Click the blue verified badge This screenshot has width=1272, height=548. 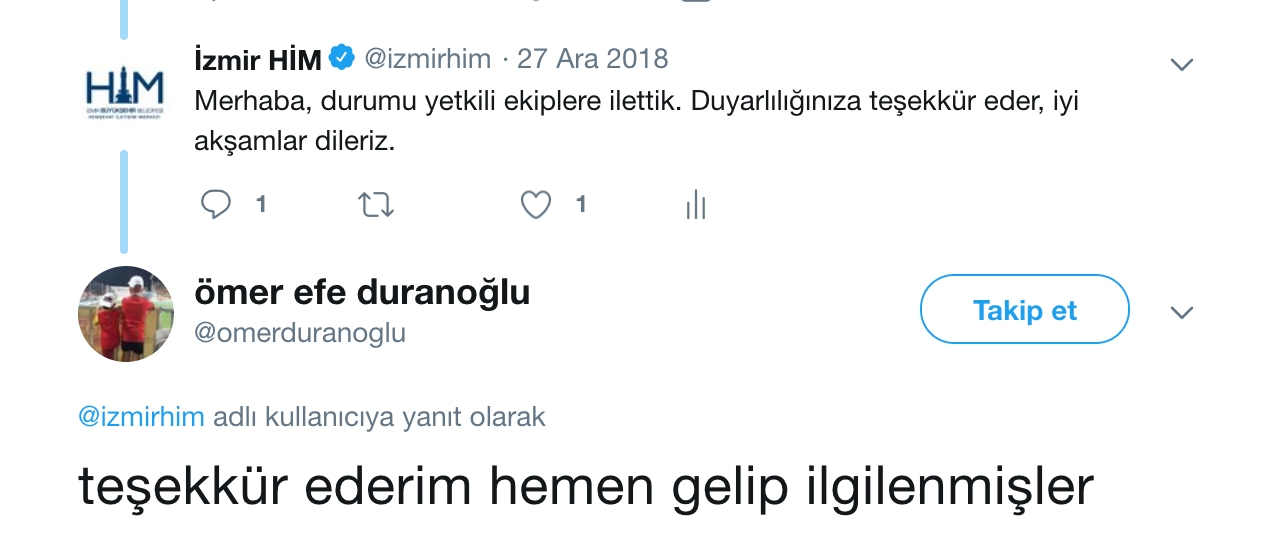point(342,59)
